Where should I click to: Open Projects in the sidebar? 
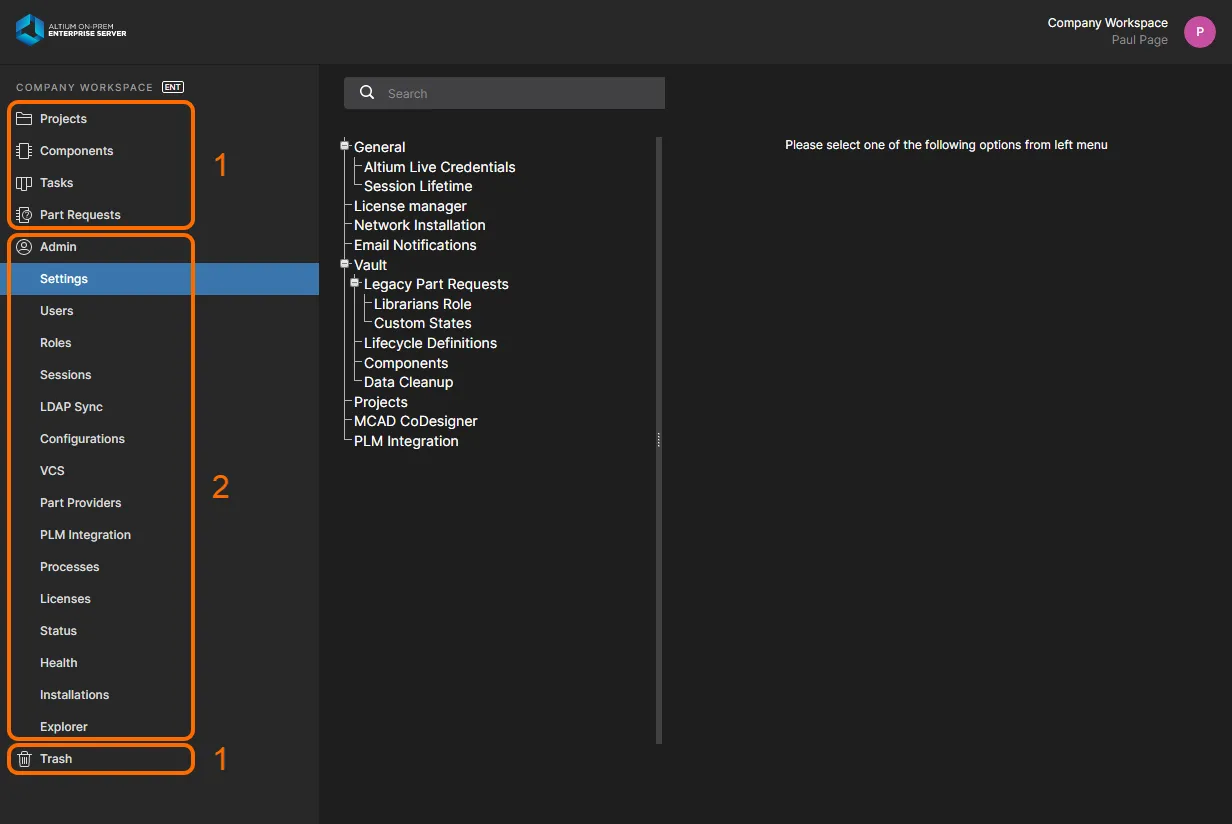[63, 119]
